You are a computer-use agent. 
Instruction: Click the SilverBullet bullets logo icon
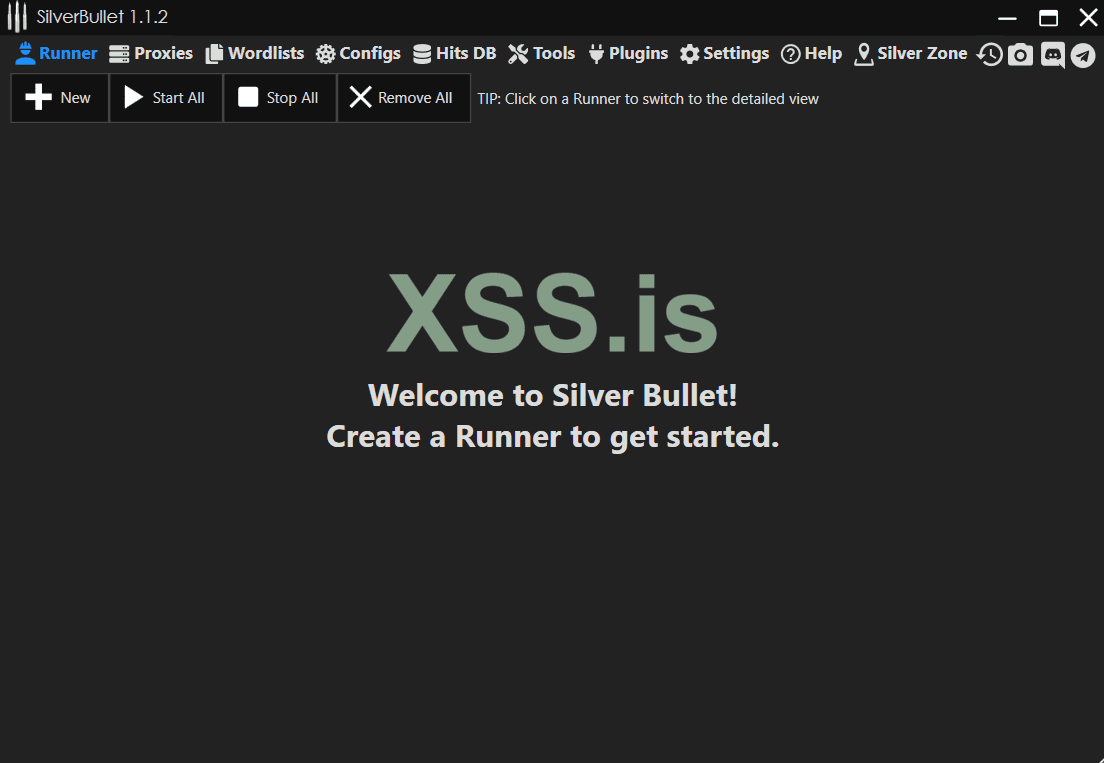[x=17, y=17]
